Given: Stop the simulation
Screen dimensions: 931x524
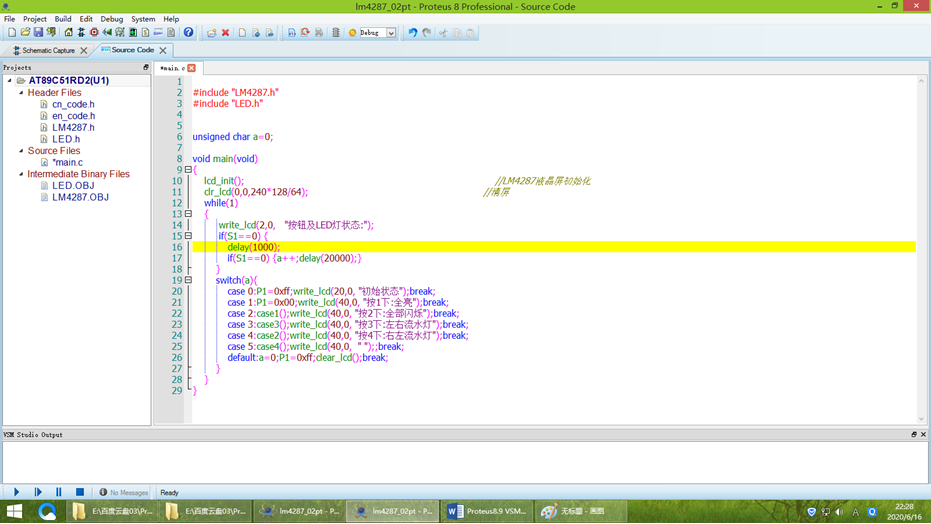Looking at the screenshot, I should pyautogui.click(x=80, y=492).
